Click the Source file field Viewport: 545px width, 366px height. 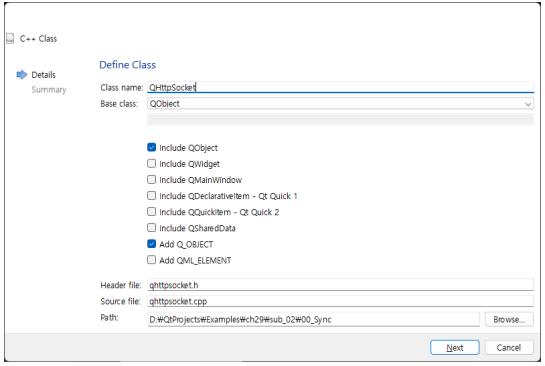[340, 301]
